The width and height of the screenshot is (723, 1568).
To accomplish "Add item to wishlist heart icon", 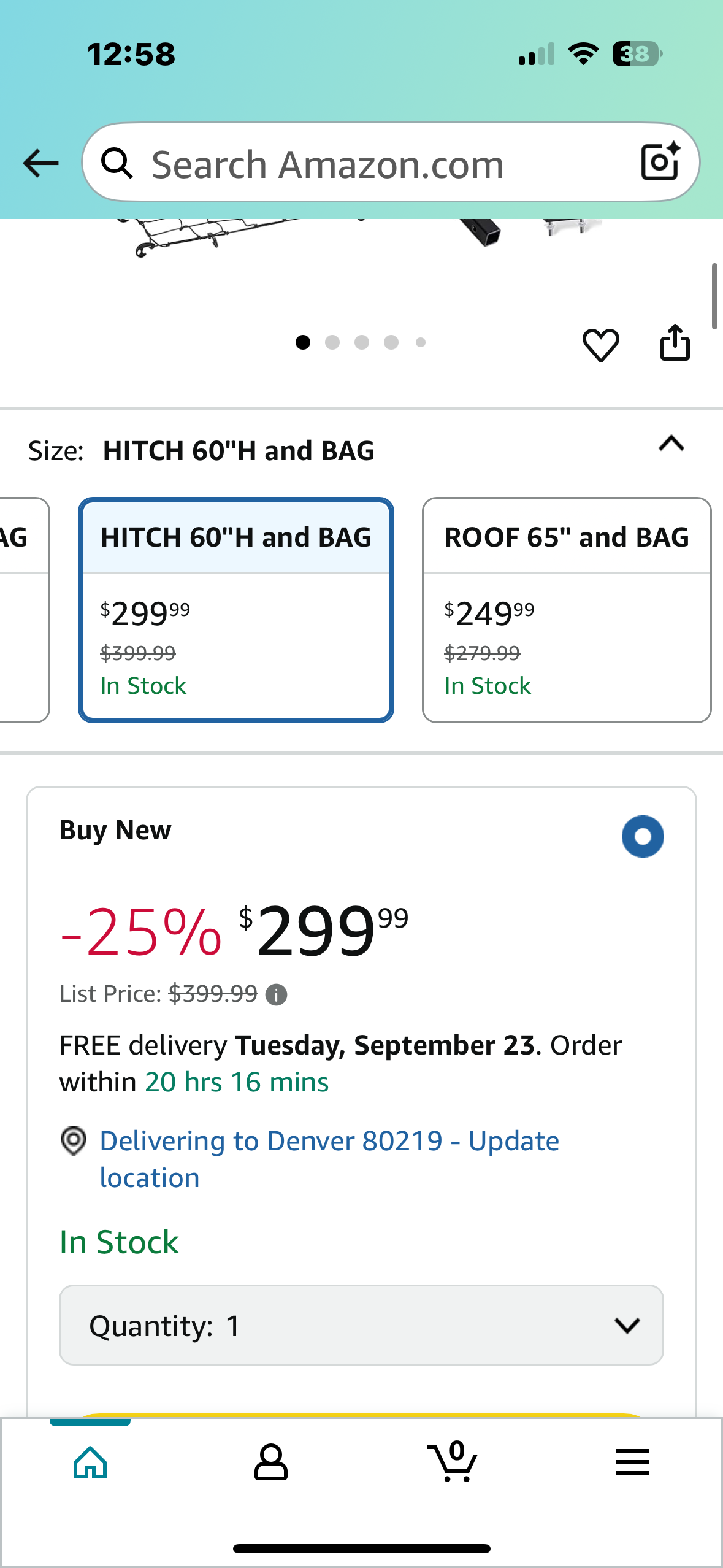I will point(600,344).
